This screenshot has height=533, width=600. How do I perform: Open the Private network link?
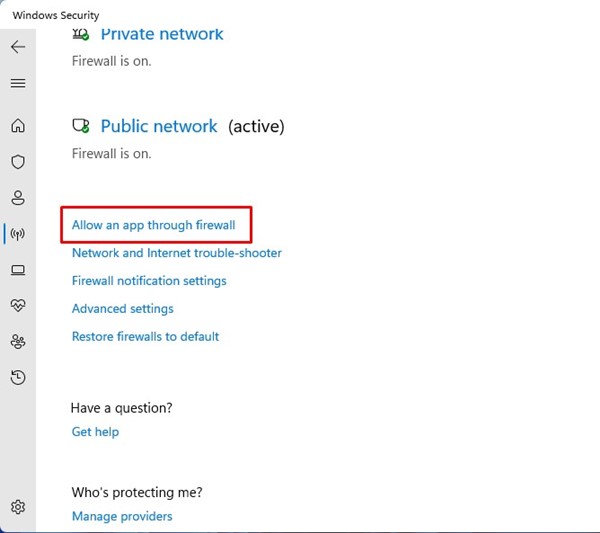tap(162, 34)
